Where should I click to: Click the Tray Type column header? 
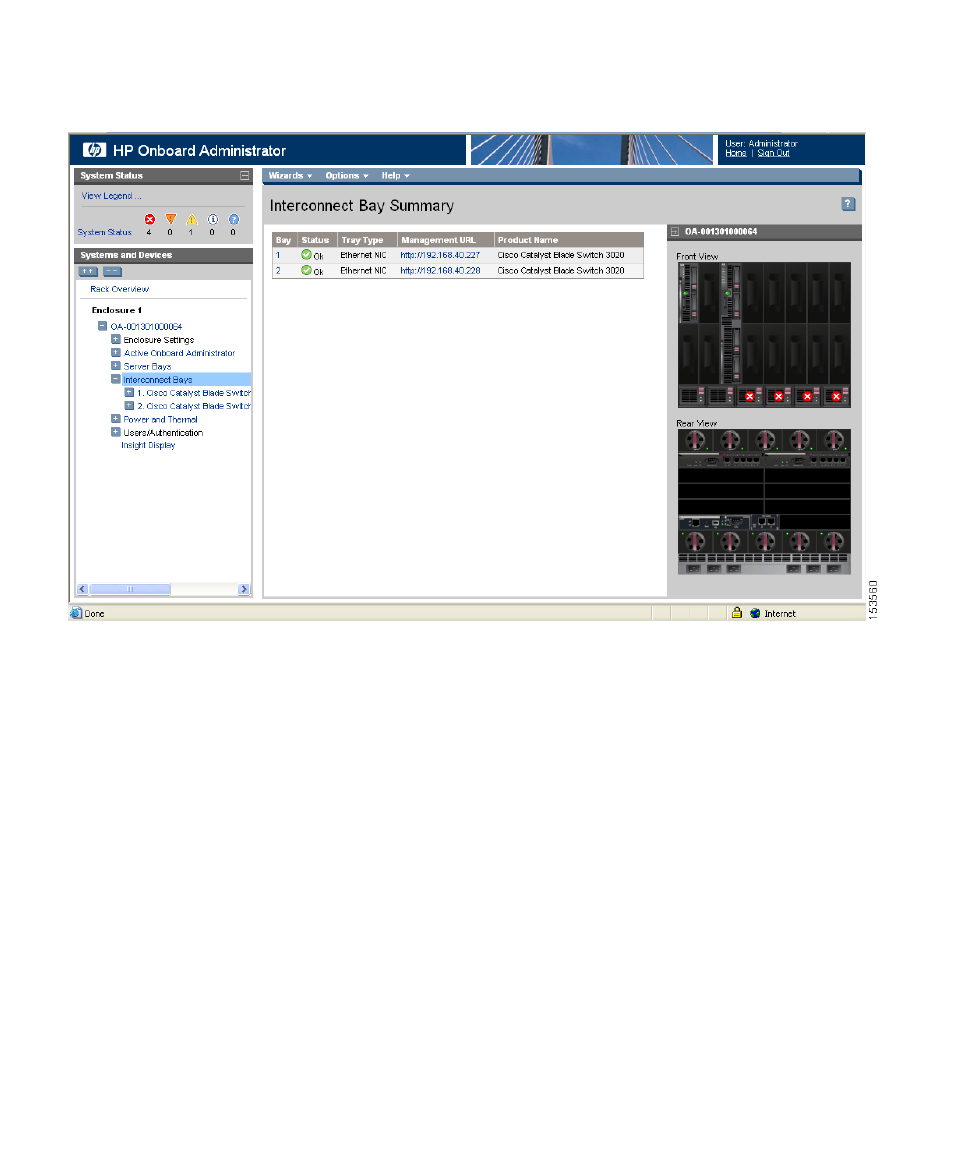click(x=368, y=240)
